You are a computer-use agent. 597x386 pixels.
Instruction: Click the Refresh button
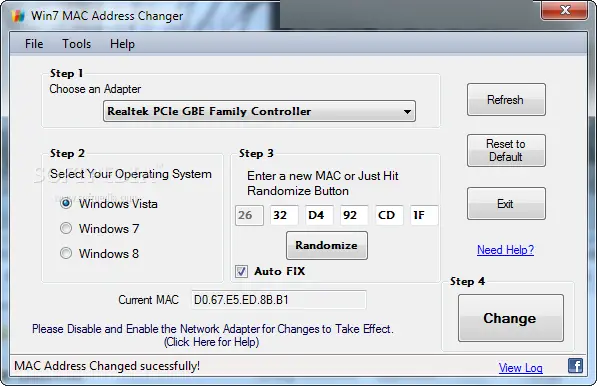[506, 100]
